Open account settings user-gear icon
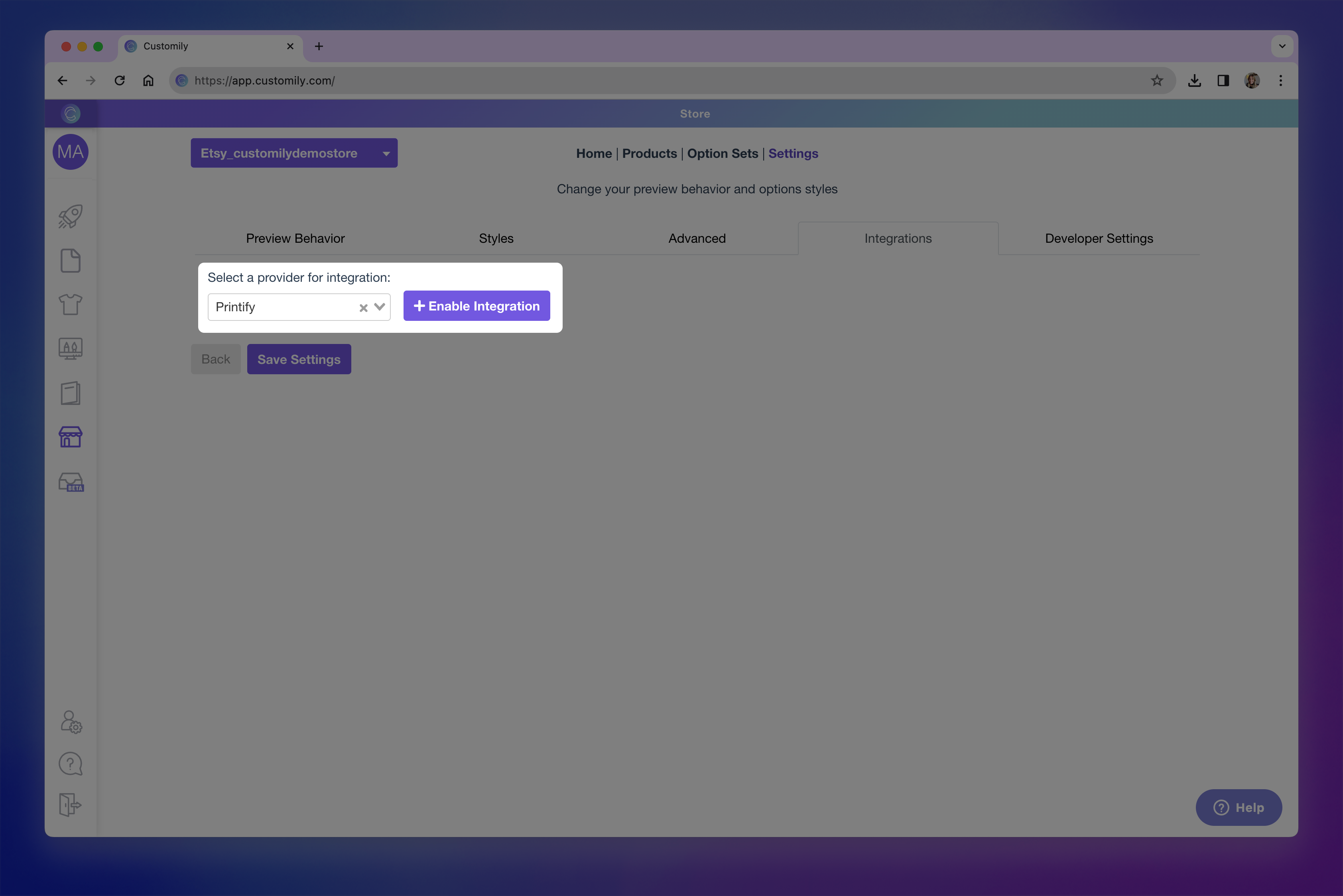Image resolution: width=1343 pixels, height=896 pixels. [71, 722]
